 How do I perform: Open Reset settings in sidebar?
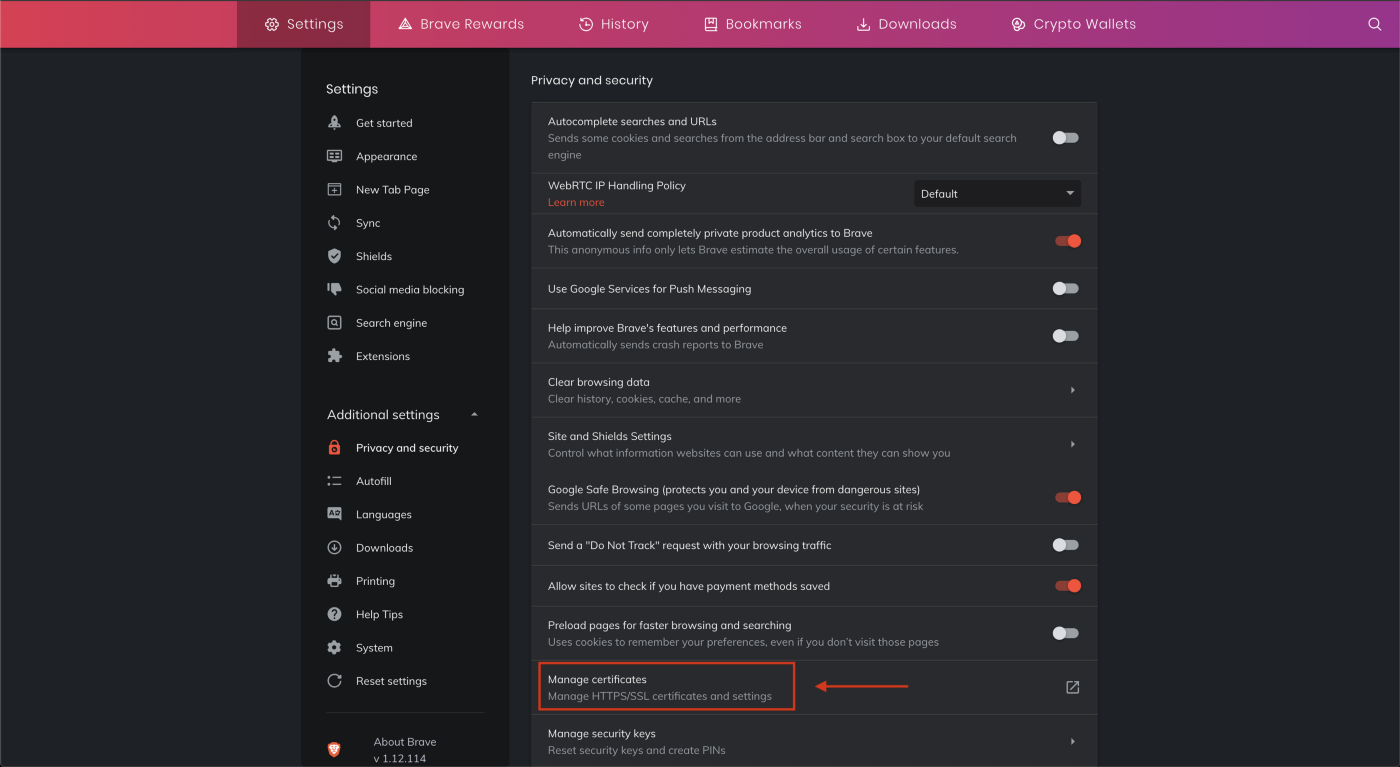tap(391, 681)
